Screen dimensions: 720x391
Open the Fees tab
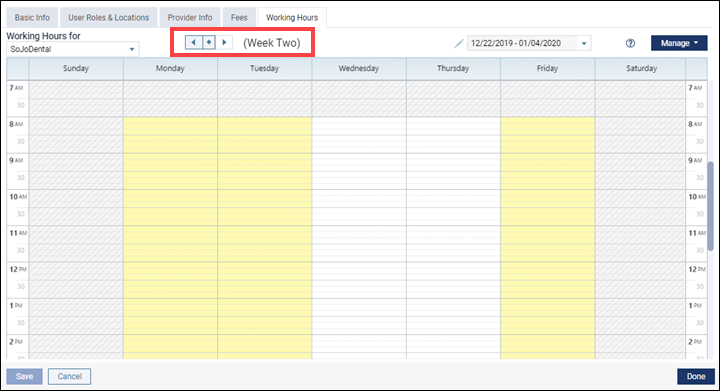(239, 17)
